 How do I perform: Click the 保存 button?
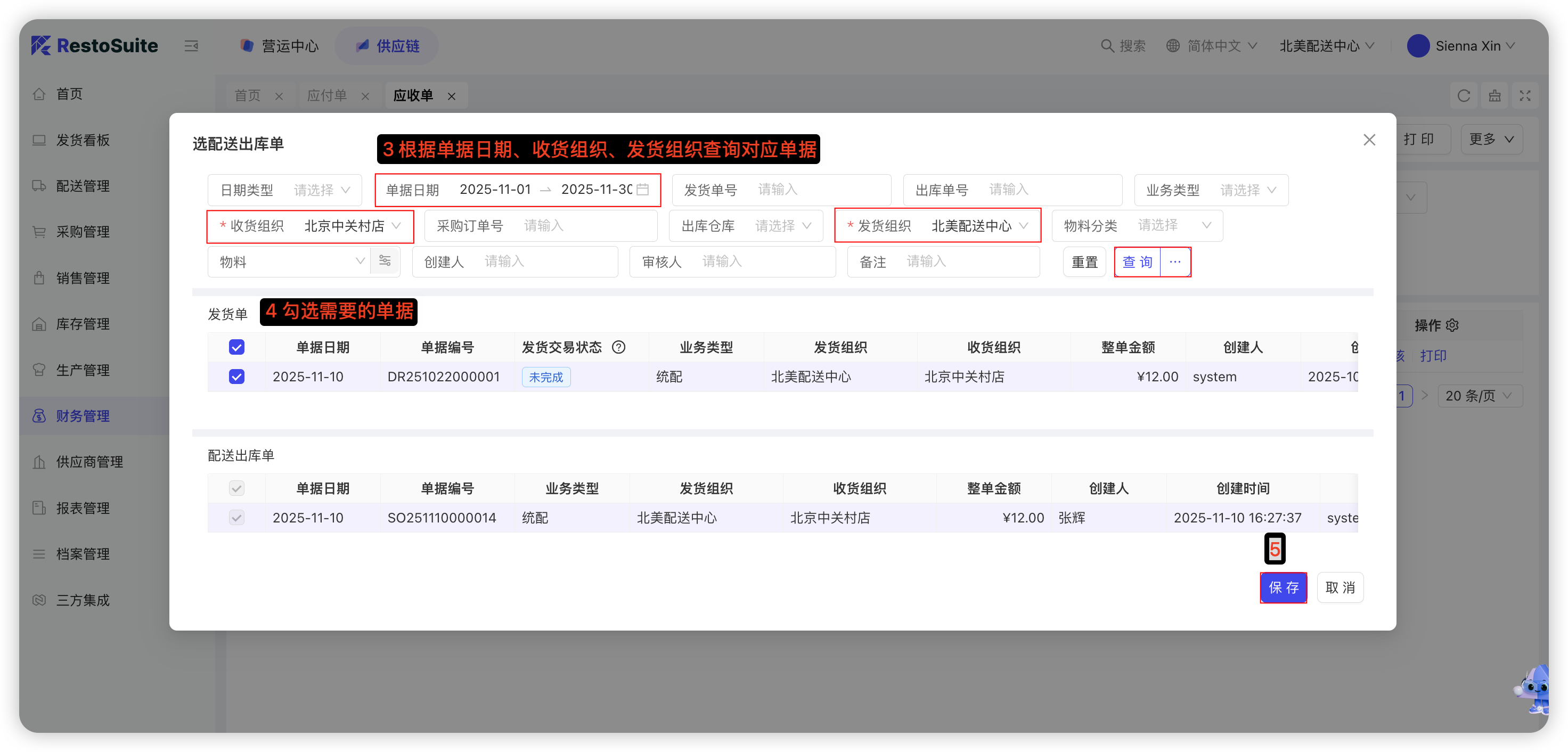coord(1283,588)
